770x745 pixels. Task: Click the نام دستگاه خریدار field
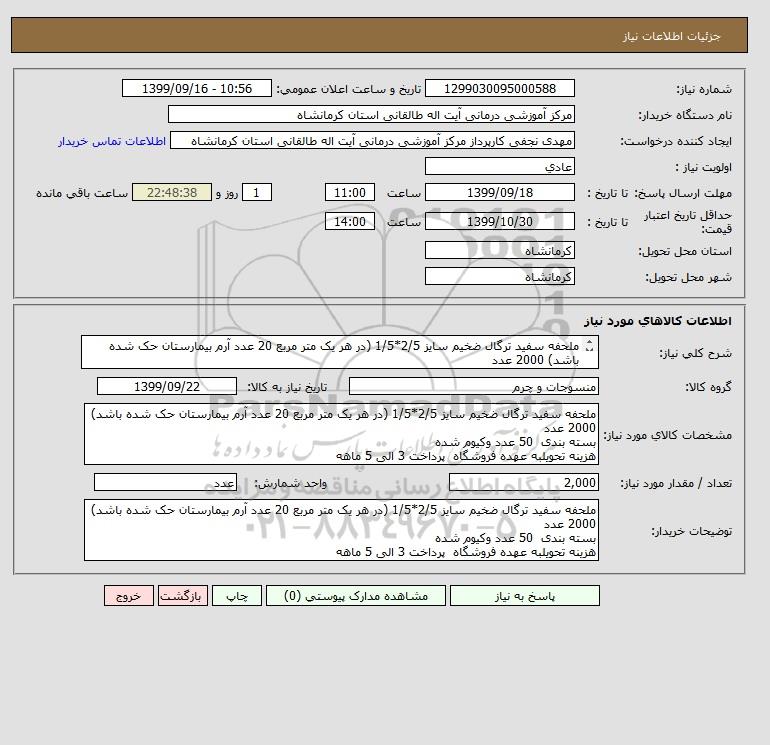[x=371, y=115]
